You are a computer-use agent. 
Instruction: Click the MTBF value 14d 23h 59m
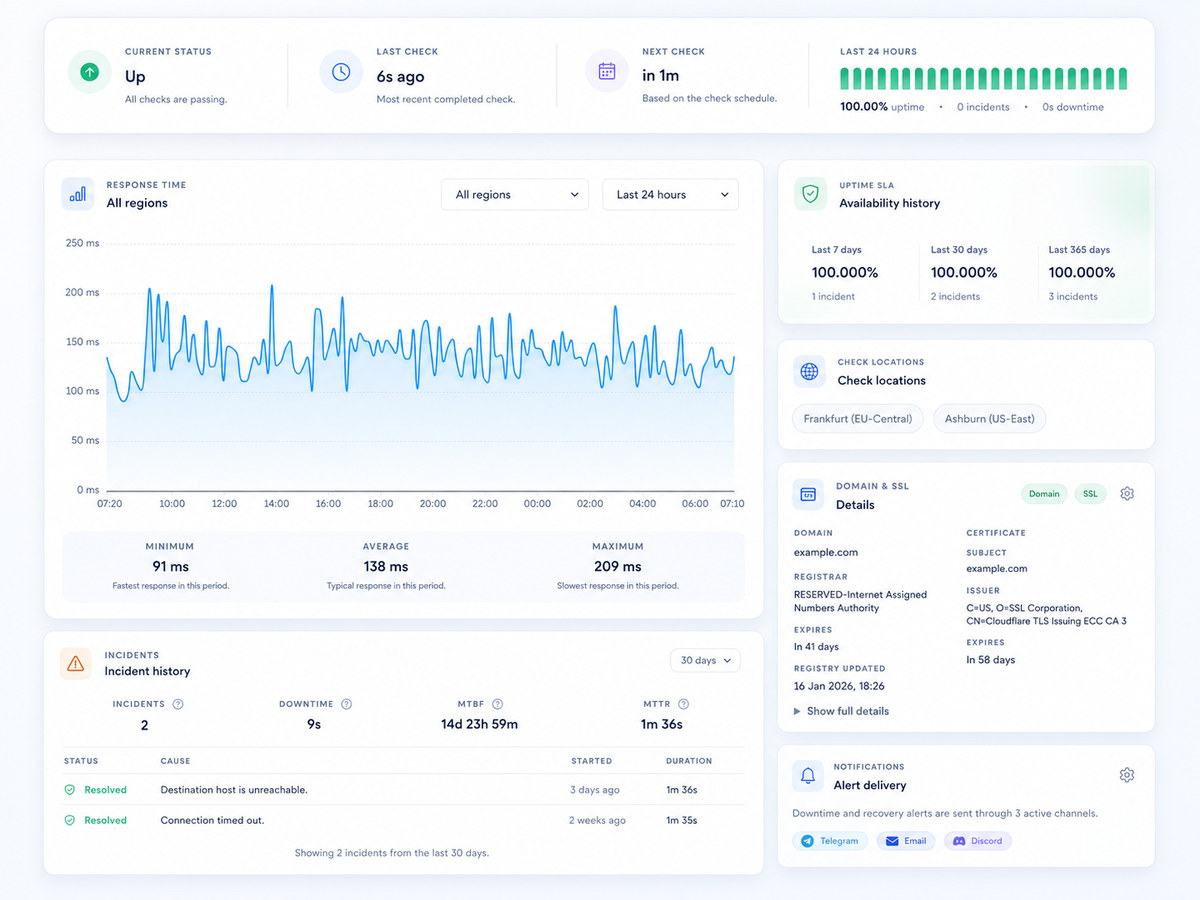(479, 724)
